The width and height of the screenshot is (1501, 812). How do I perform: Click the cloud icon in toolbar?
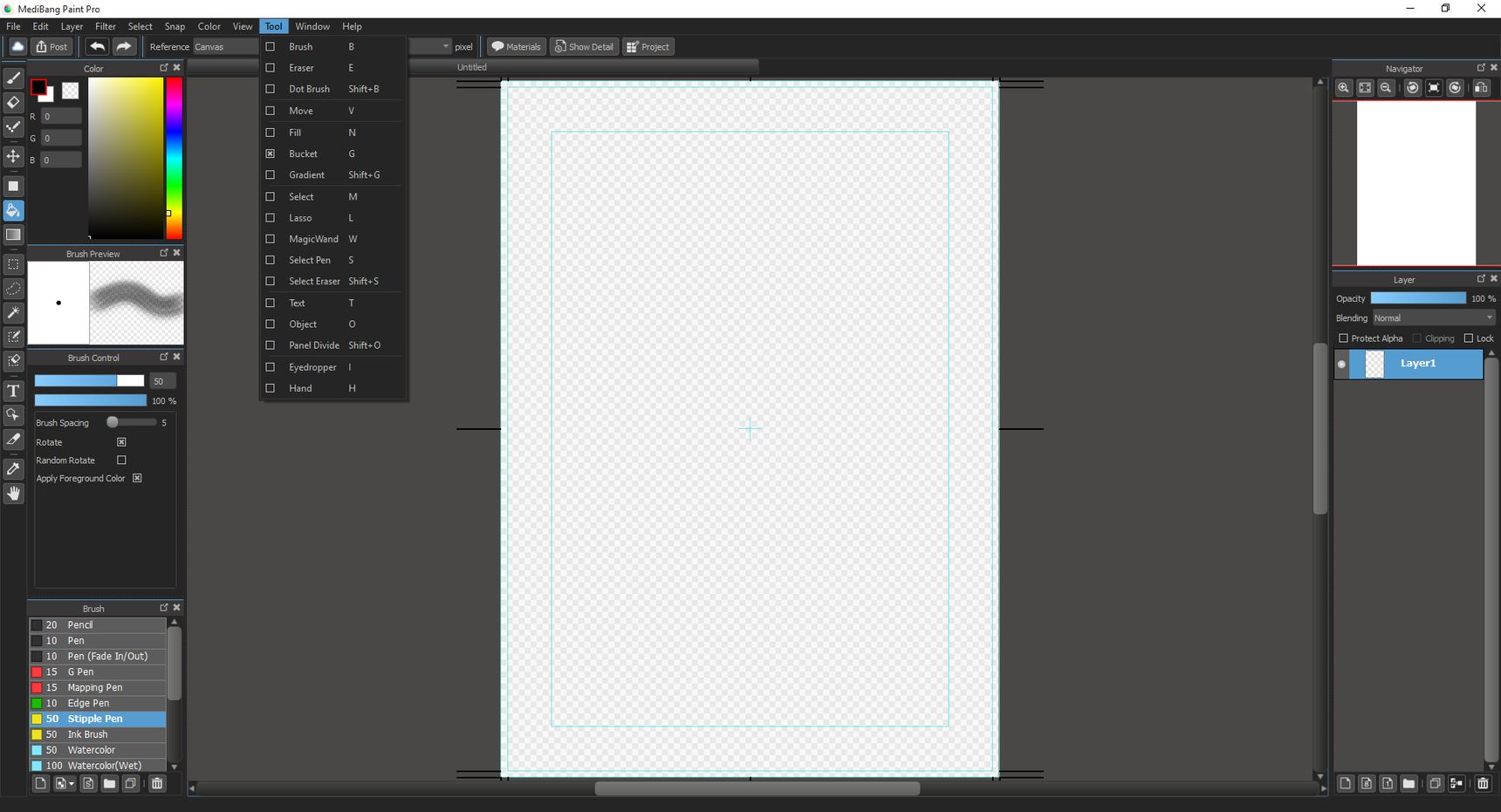pos(17,46)
